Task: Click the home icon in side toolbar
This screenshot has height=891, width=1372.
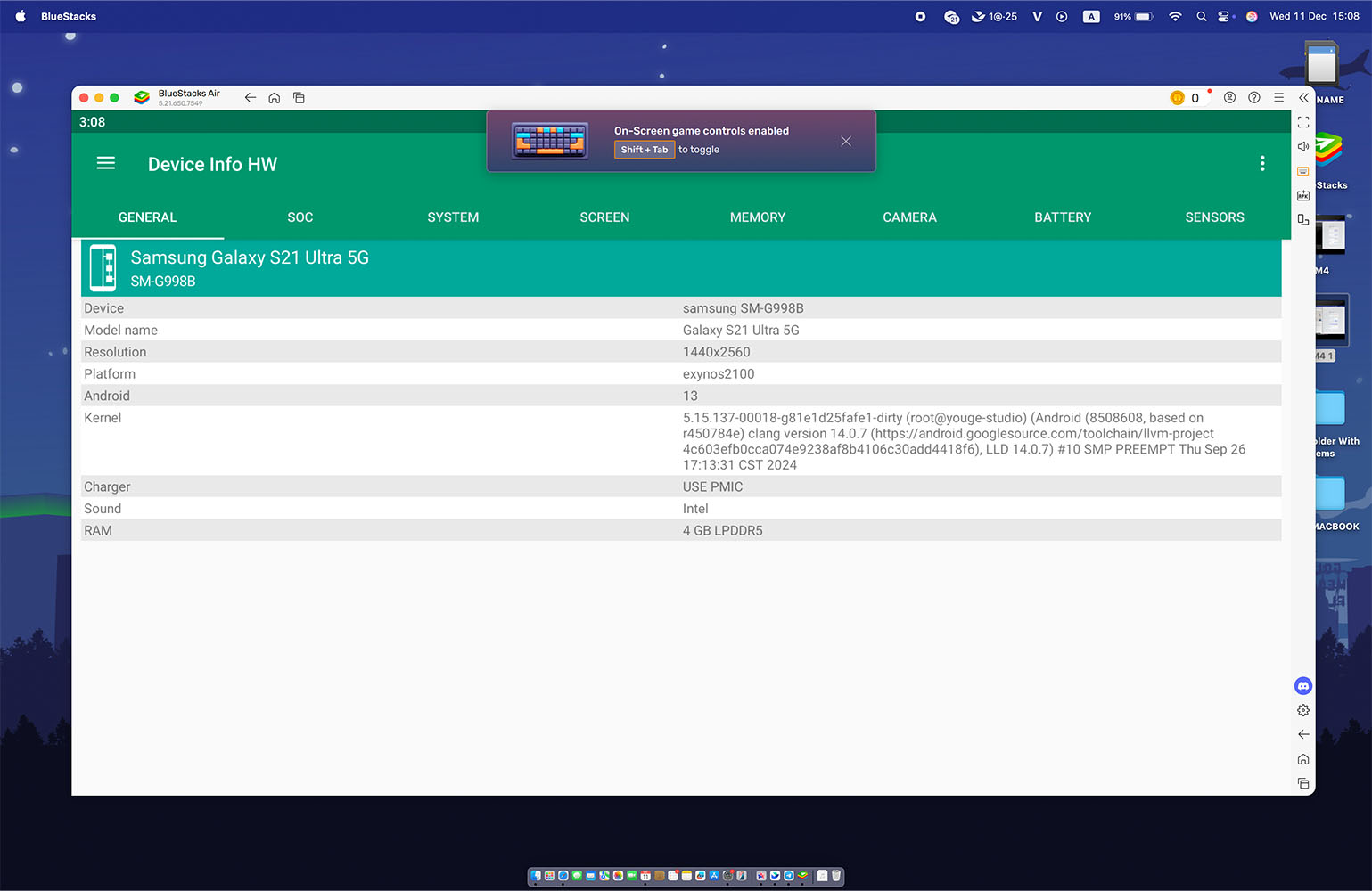Action: click(1303, 759)
